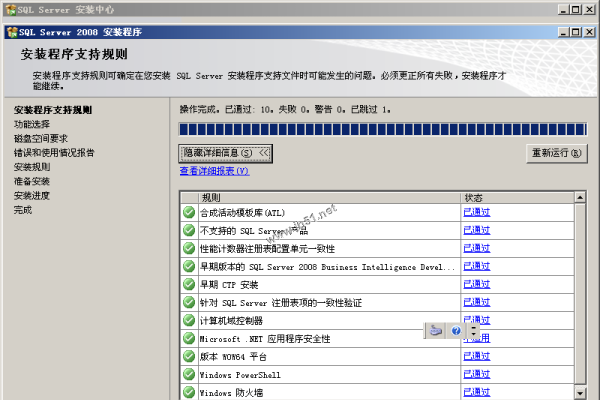Select rule text 计算机域控制器

pyautogui.click(x=231, y=320)
